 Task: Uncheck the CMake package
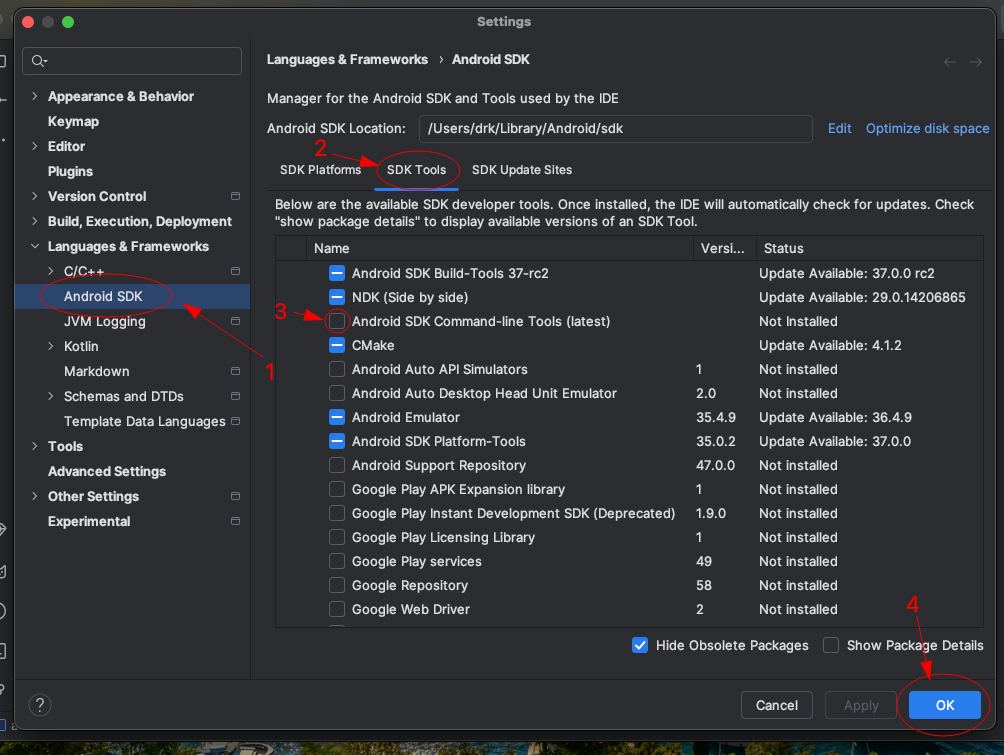[338, 345]
